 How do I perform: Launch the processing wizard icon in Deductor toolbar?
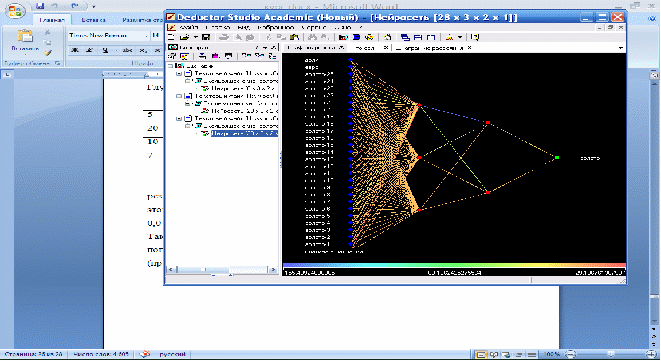pyautogui.click(x=388, y=38)
